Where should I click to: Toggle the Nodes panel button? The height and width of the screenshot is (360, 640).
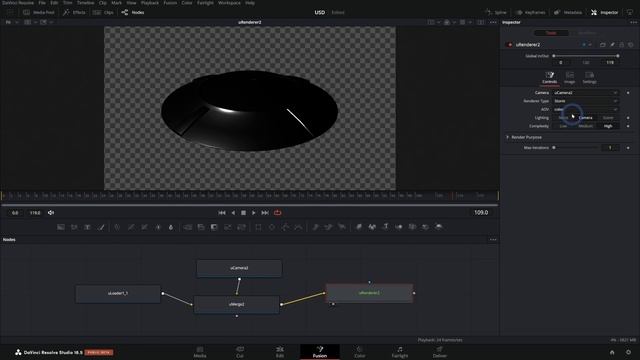pyautogui.click(x=133, y=12)
